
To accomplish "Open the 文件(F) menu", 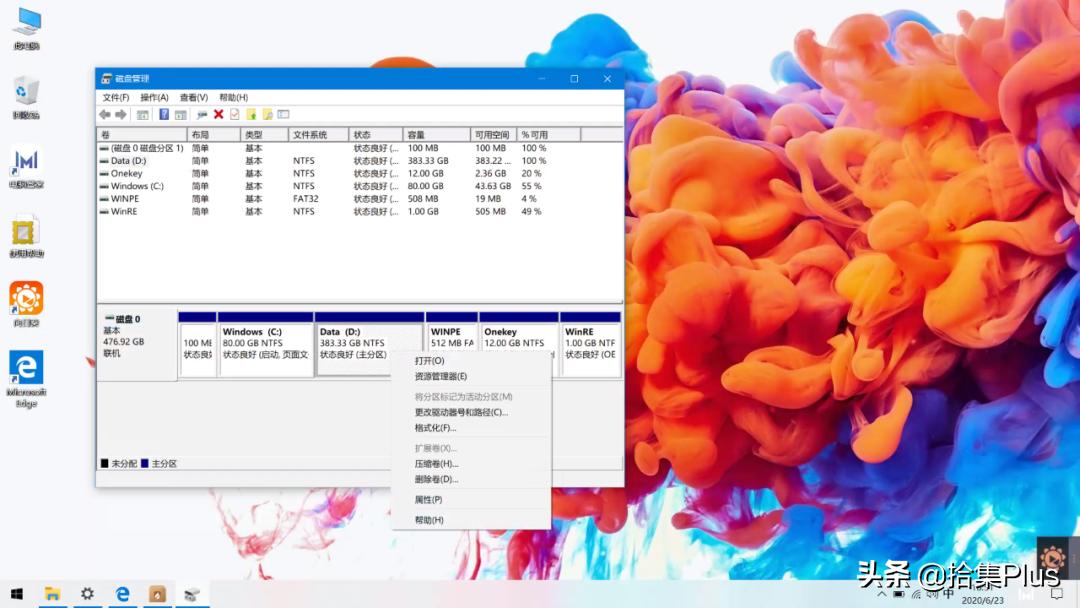I will [116, 98].
